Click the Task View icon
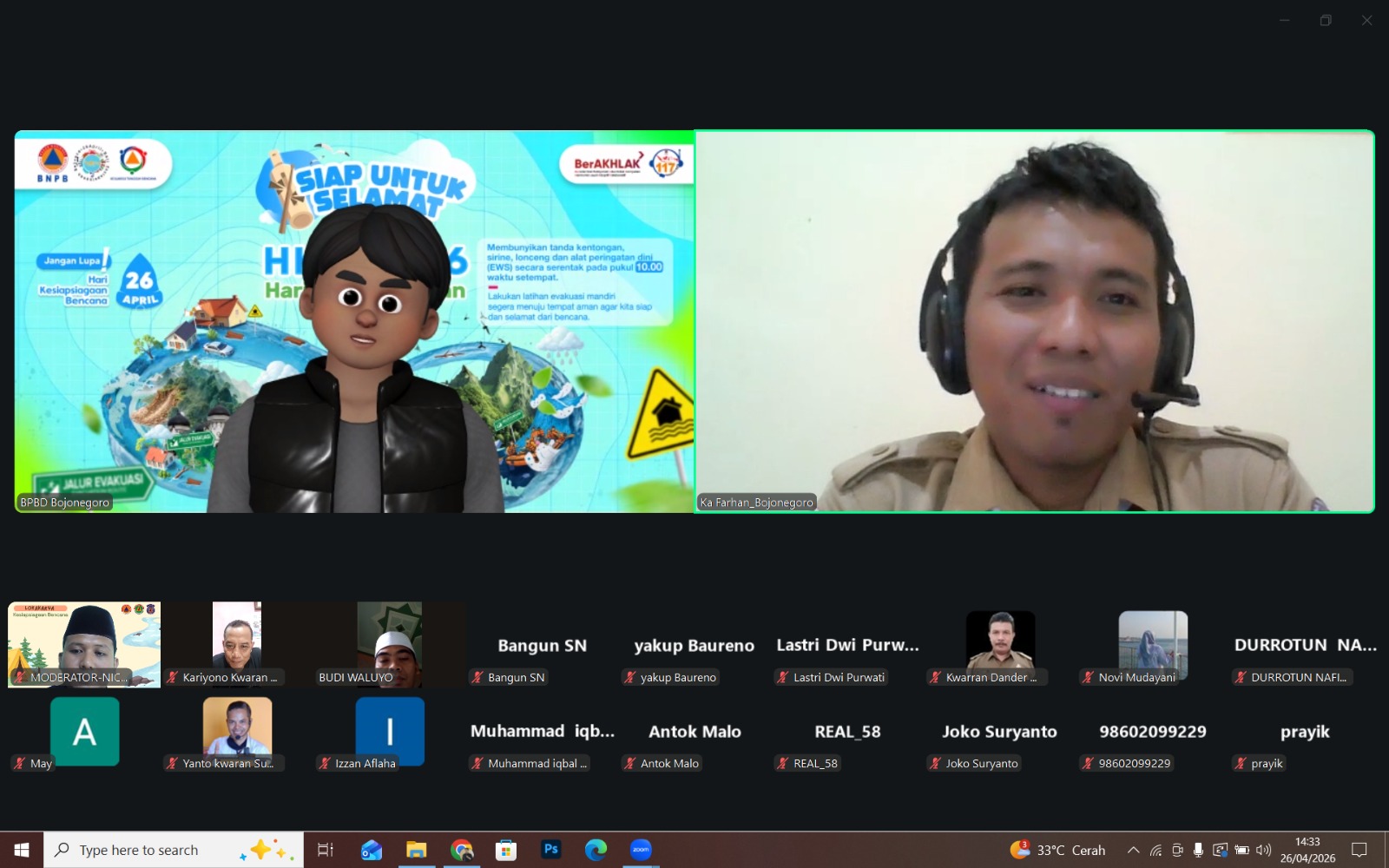This screenshot has height=868, width=1389. (x=326, y=850)
